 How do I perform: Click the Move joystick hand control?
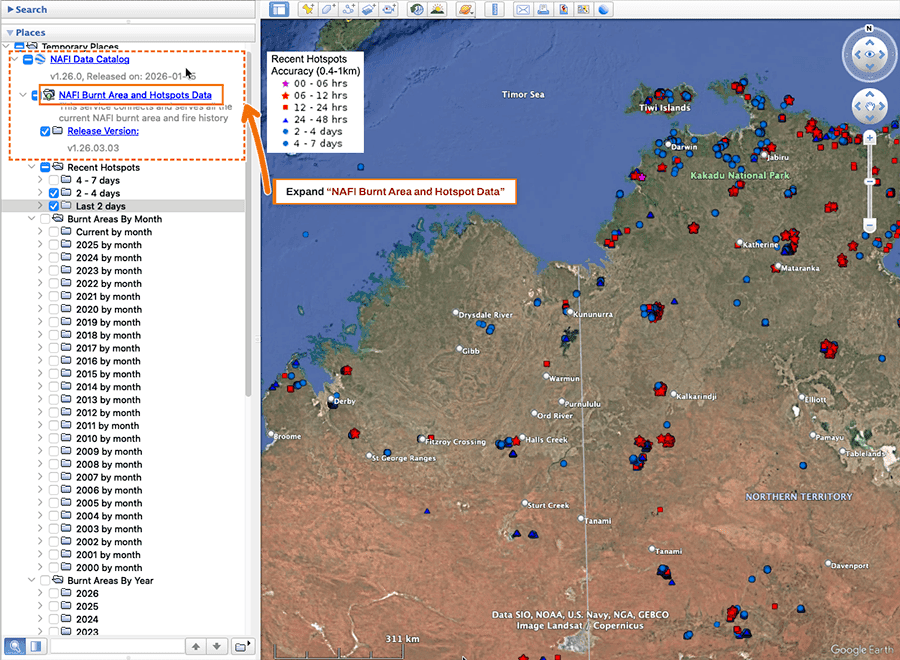870,107
